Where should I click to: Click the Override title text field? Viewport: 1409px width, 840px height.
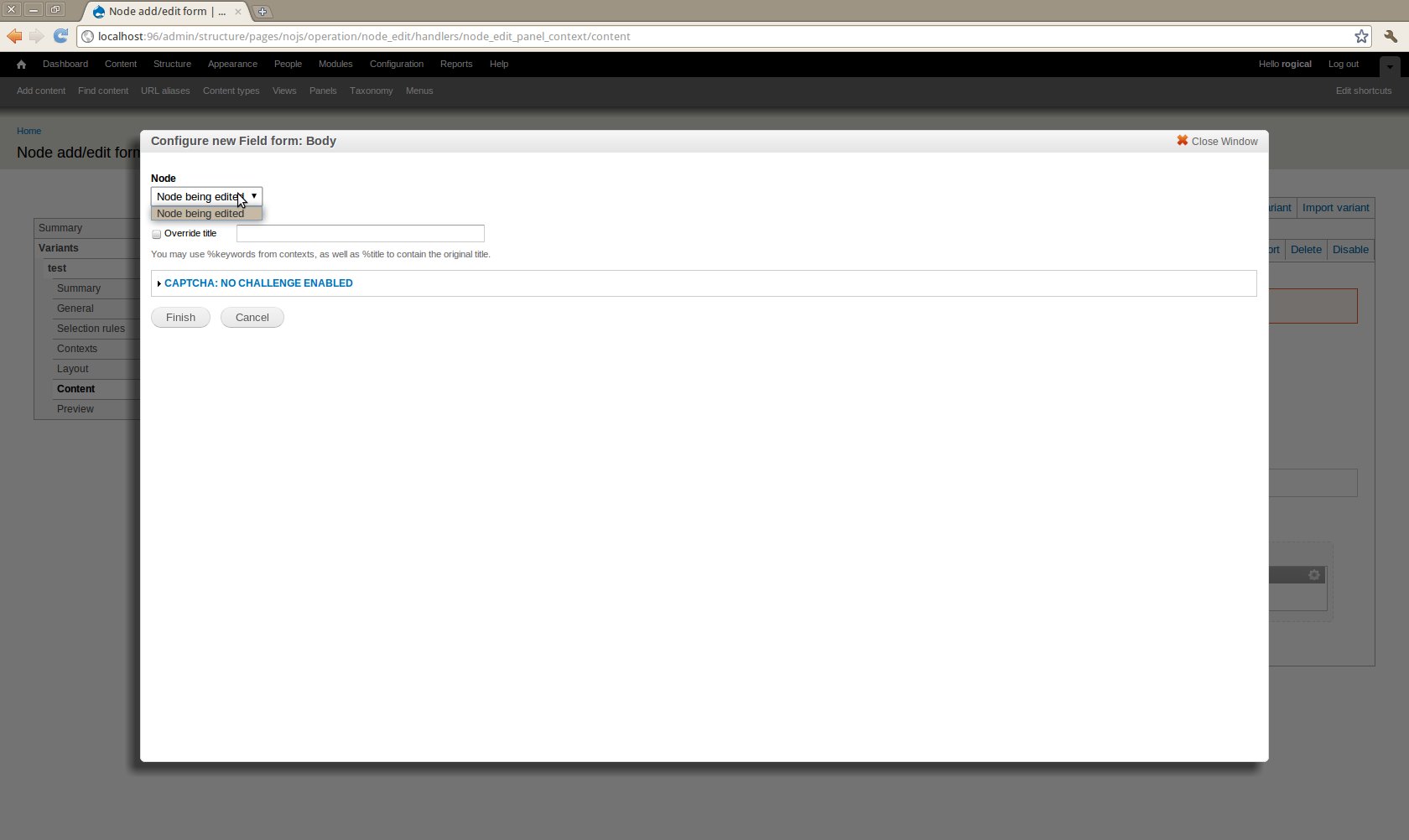click(361, 234)
